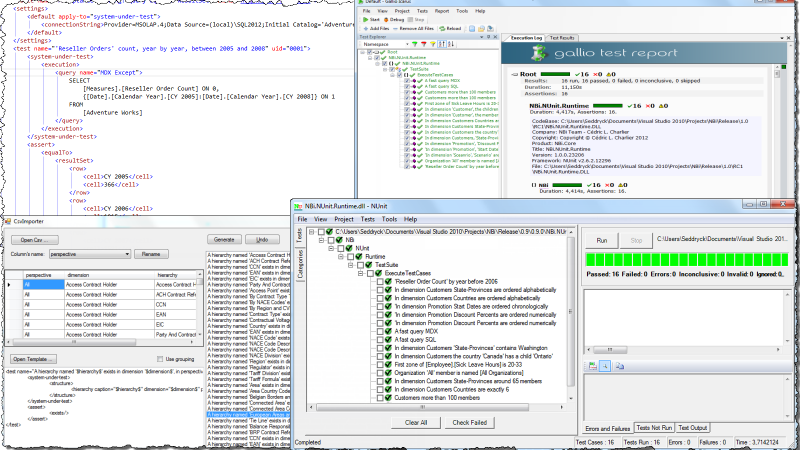Image resolution: width=800 pixels, height=450 pixels.
Task: Switch to the Test Results tab in Gallio
Action: tap(561, 38)
